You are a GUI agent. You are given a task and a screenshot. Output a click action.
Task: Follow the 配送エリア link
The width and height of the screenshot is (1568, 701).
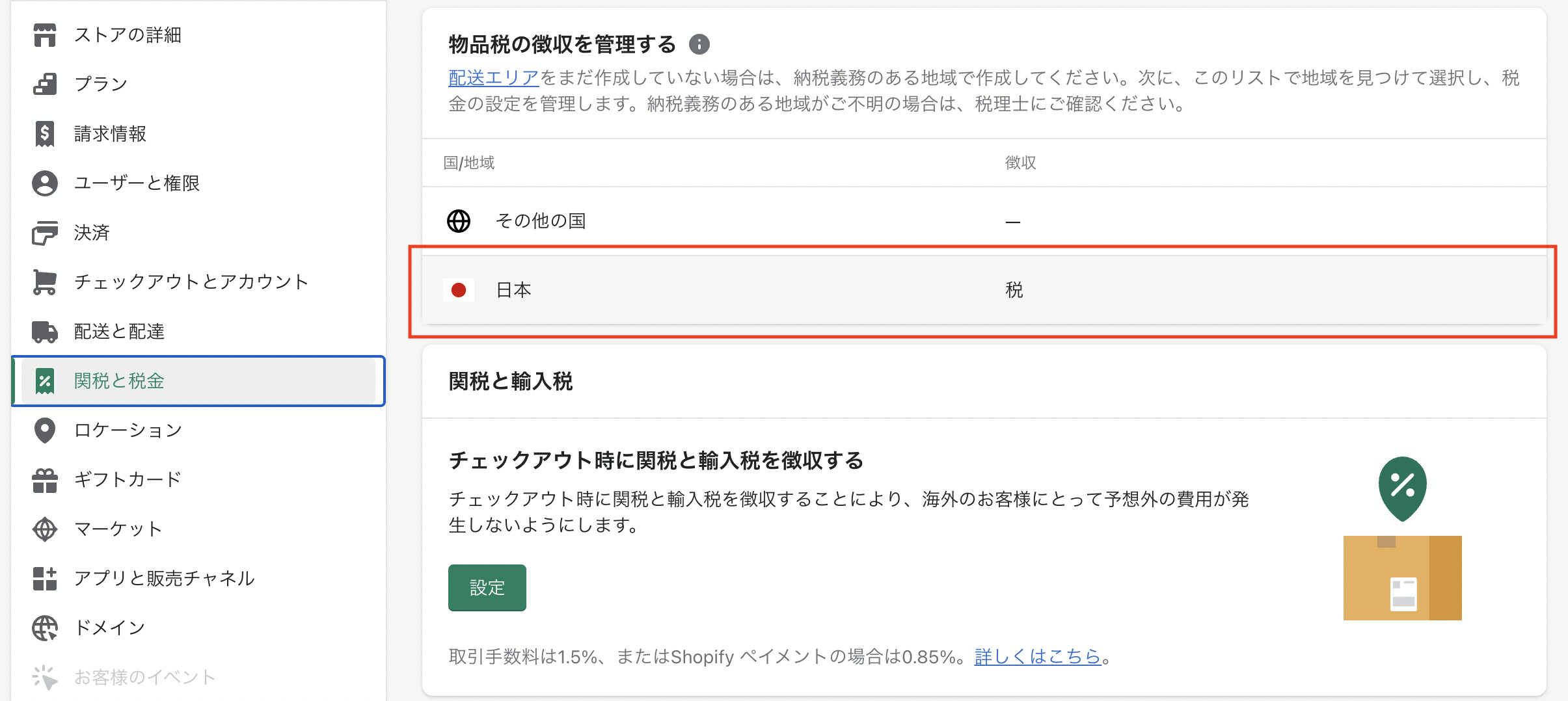click(x=493, y=78)
